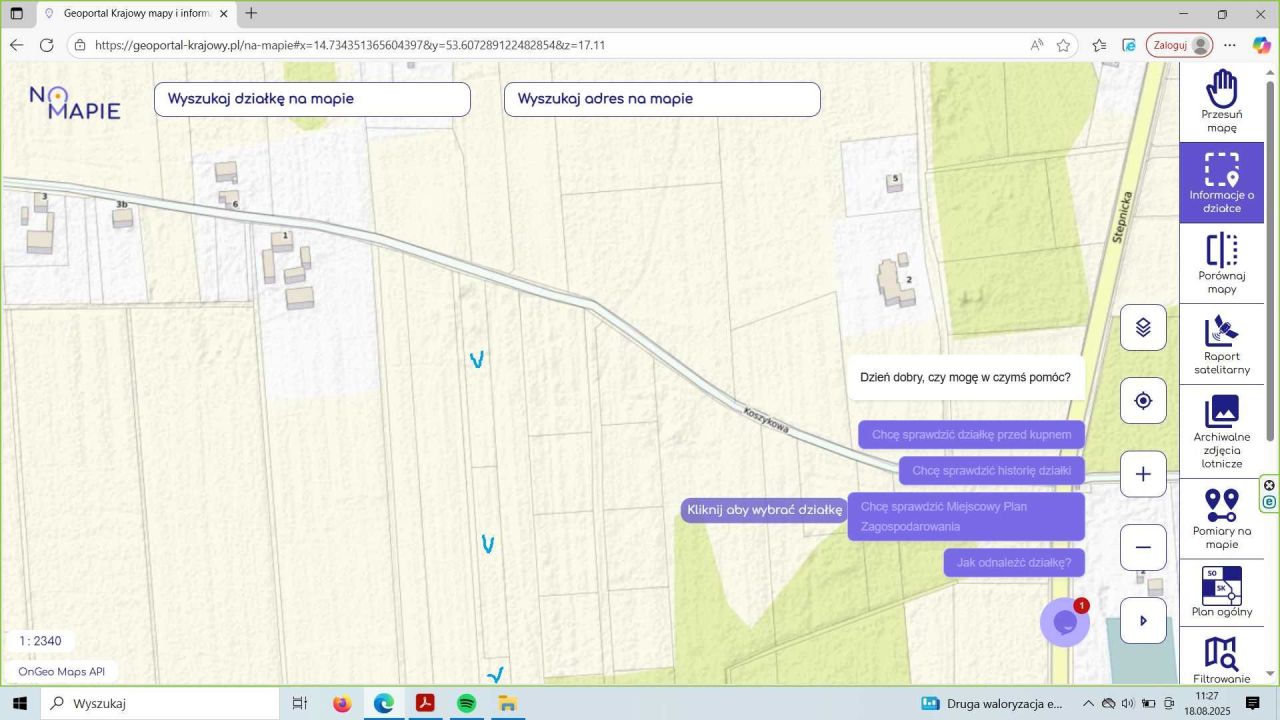Activate the Informacje o działce tool
Image resolution: width=1280 pixels, height=720 pixels.
point(1221,182)
